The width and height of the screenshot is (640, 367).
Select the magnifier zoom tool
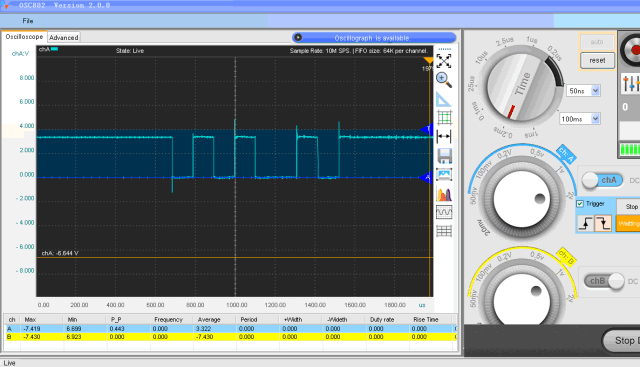[x=444, y=80]
